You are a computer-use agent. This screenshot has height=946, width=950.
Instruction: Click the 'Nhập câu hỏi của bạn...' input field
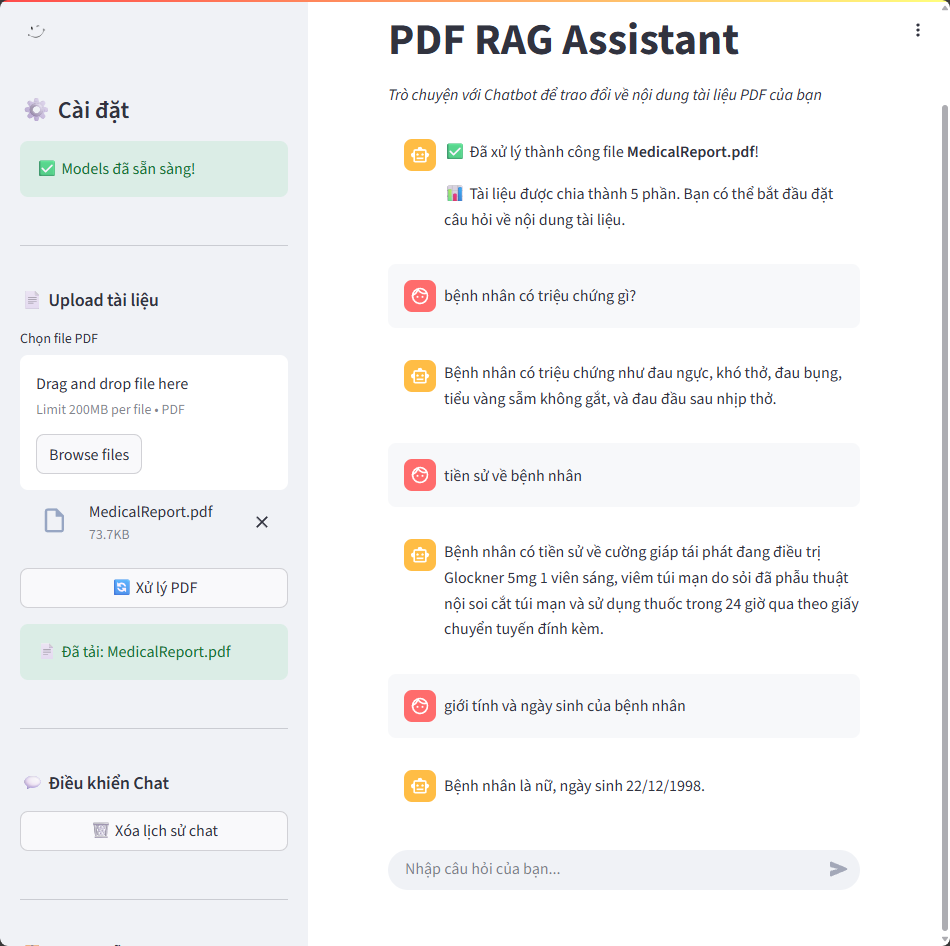tap(600, 870)
